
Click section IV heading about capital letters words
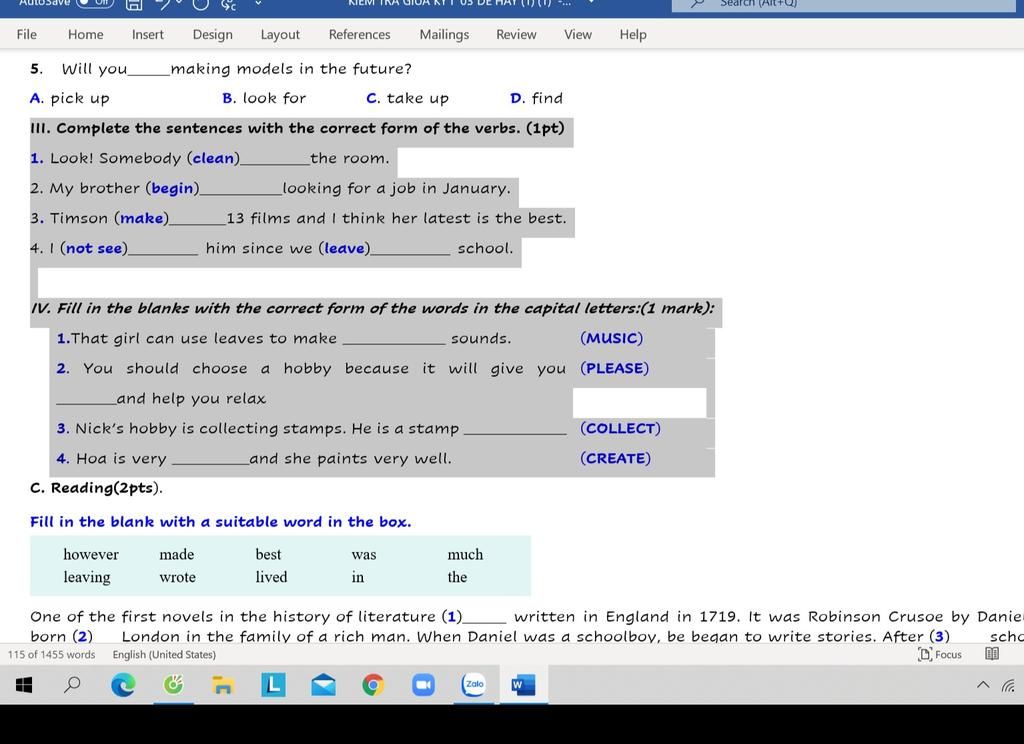pyautogui.click(x=372, y=308)
